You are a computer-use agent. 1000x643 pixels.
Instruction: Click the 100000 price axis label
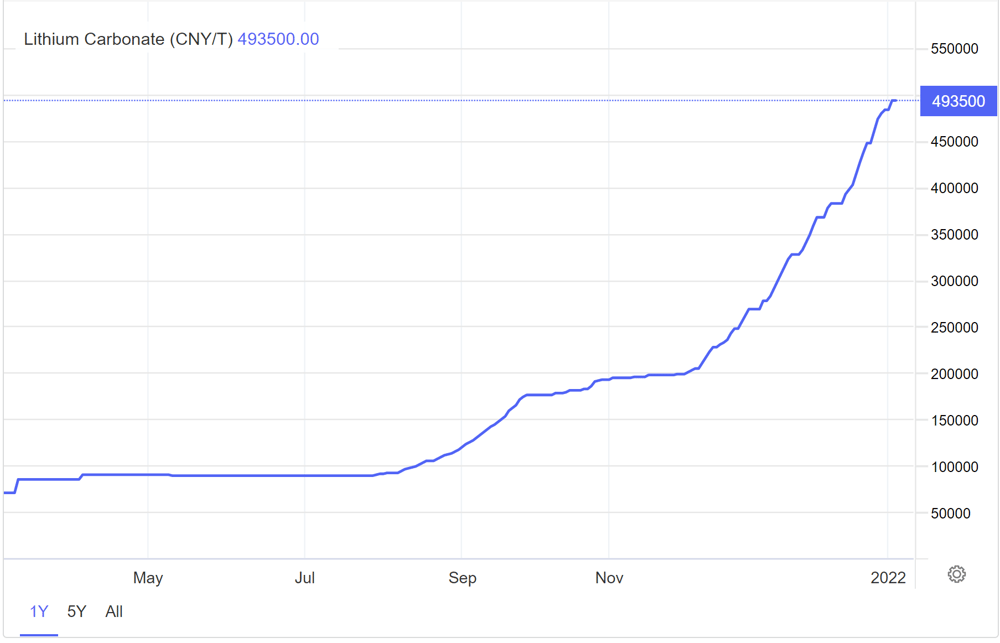(954, 467)
